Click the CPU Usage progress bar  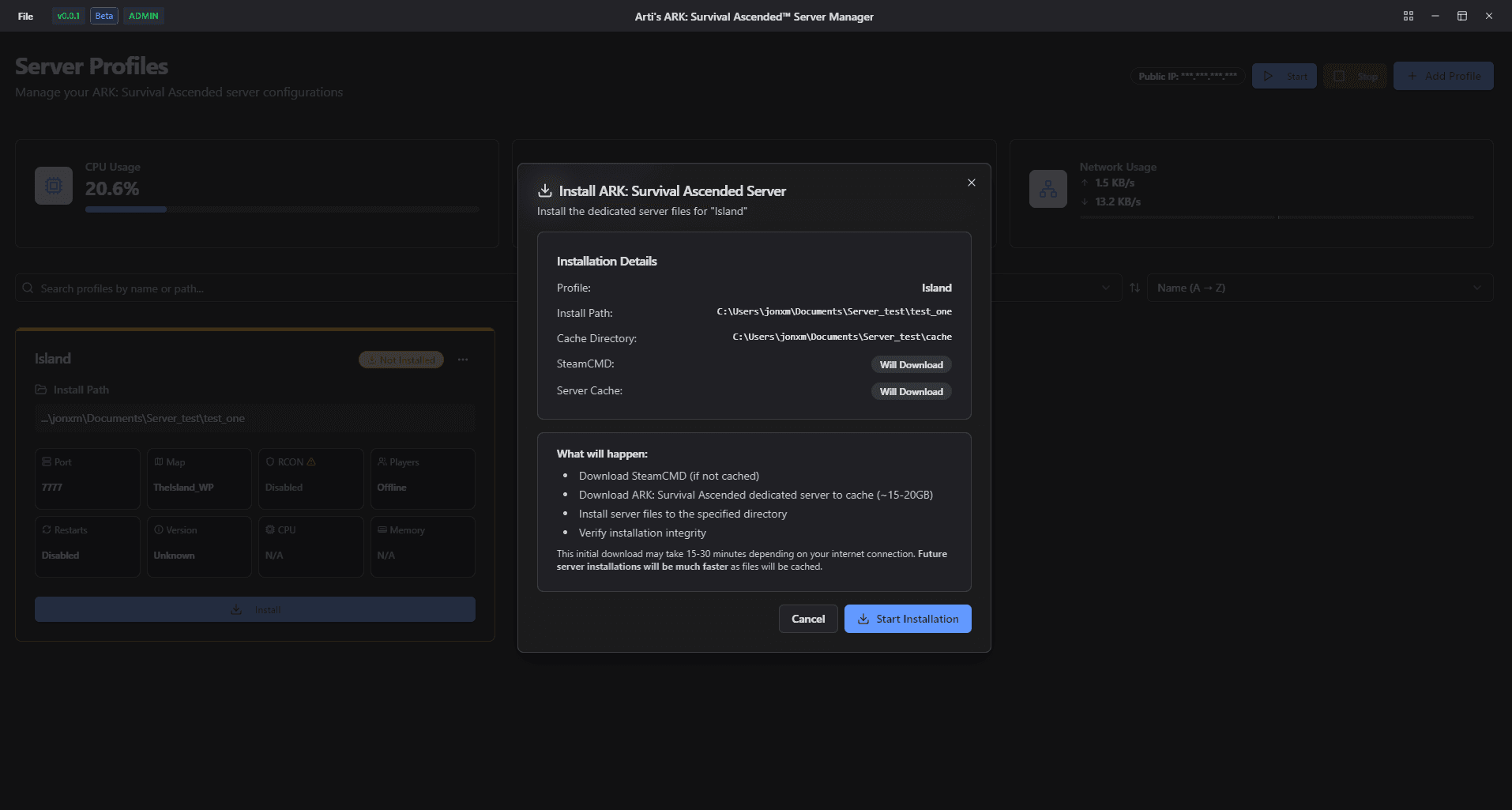281,209
